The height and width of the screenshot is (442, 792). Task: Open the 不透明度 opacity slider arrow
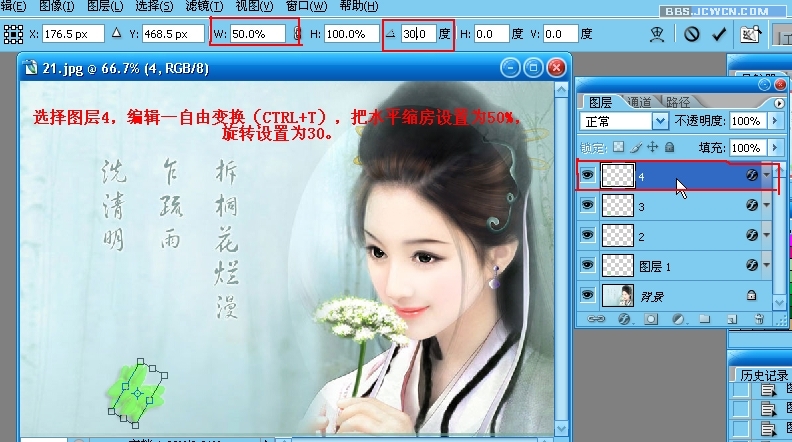click(775, 121)
